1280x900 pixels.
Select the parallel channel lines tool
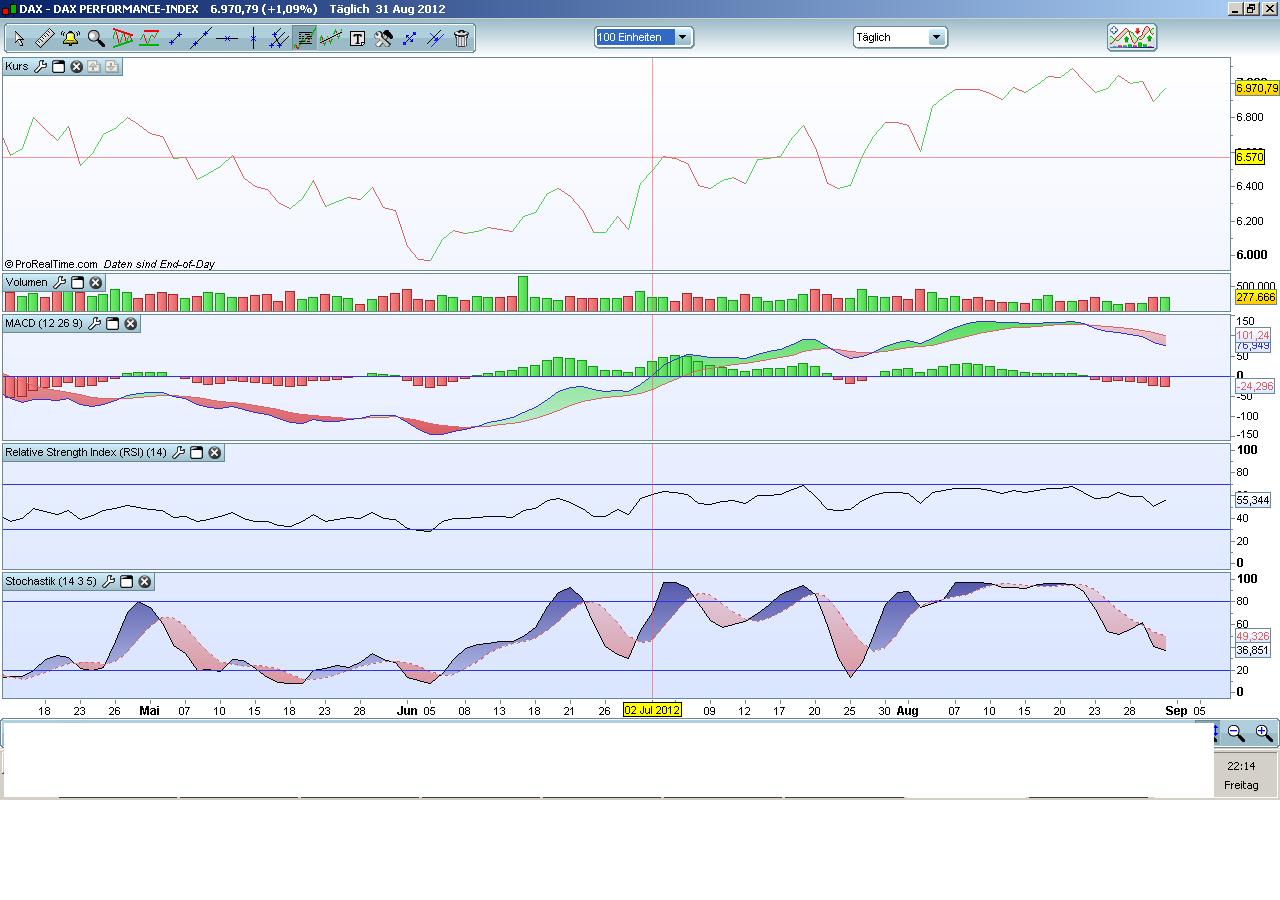click(279, 39)
